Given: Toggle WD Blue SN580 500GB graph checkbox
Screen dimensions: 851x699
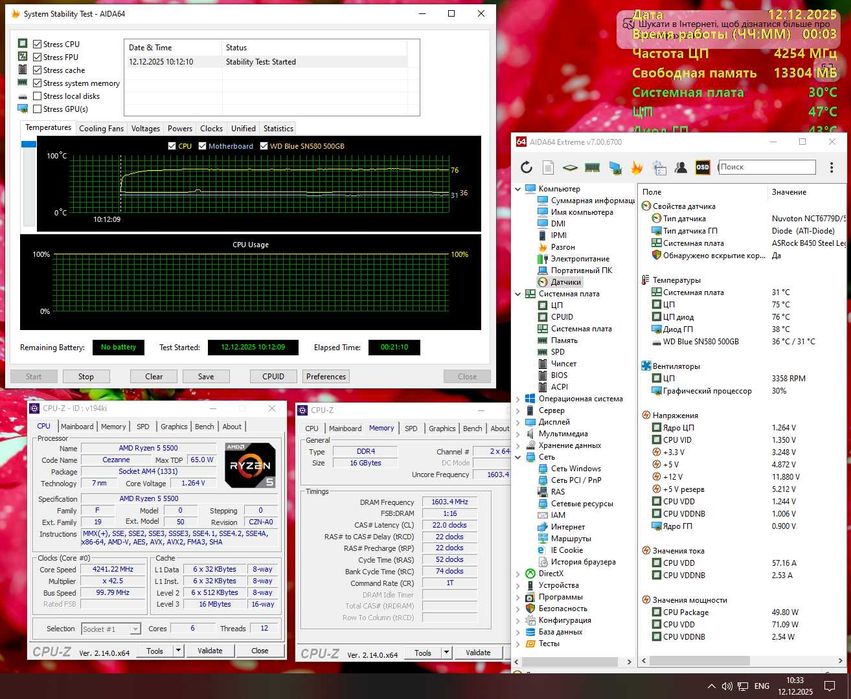Looking at the screenshot, I should (264, 146).
